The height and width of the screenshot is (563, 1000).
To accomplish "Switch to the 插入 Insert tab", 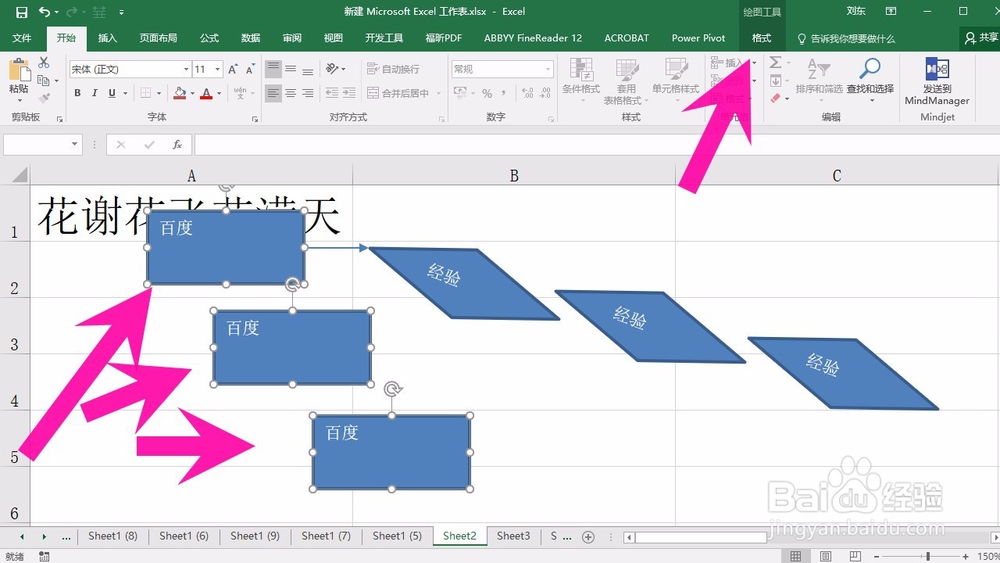I will [x=107, y=38].
